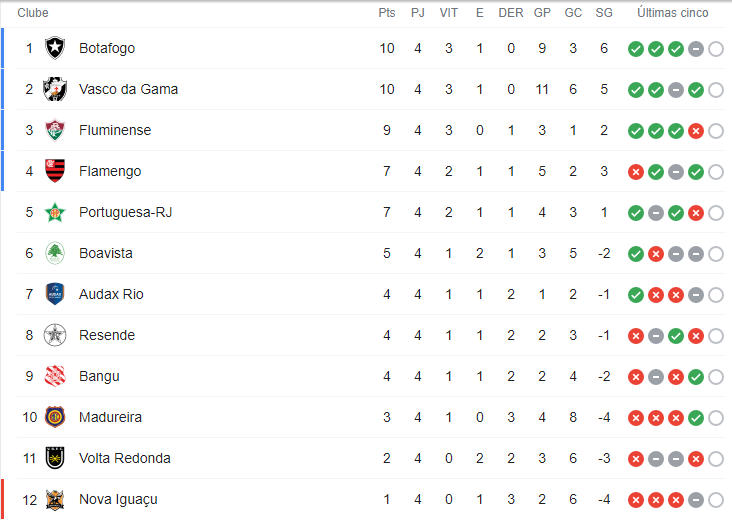Click the Portuguesa-RJ star crest
The width and height of the screenshot is (732, 520).
coord(55,212)
